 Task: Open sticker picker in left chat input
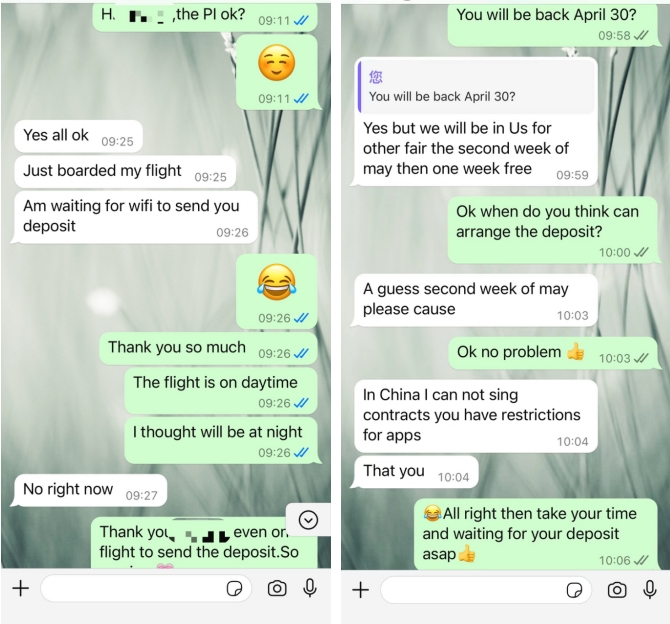tap(234, 589)
